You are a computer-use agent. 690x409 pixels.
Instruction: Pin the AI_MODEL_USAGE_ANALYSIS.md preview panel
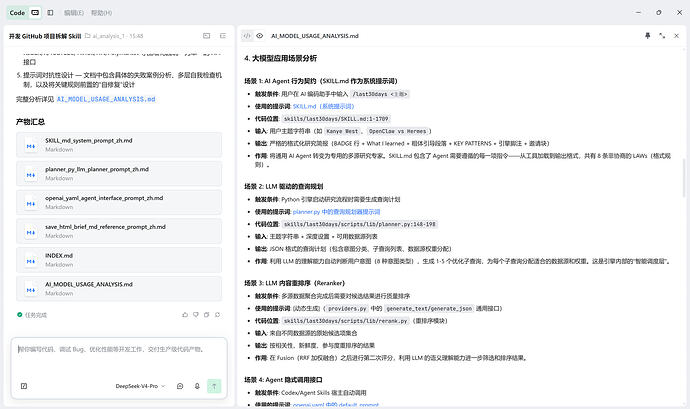click(647, 36)
